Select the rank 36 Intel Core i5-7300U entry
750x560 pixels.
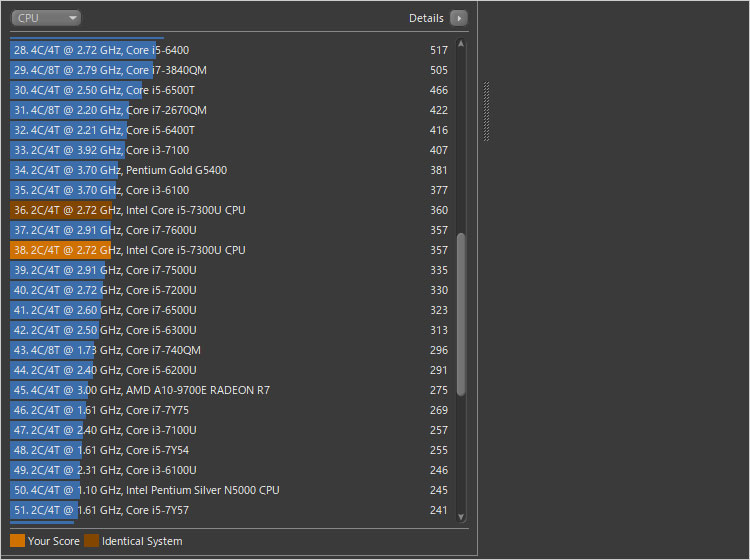(x=230, y=210)
